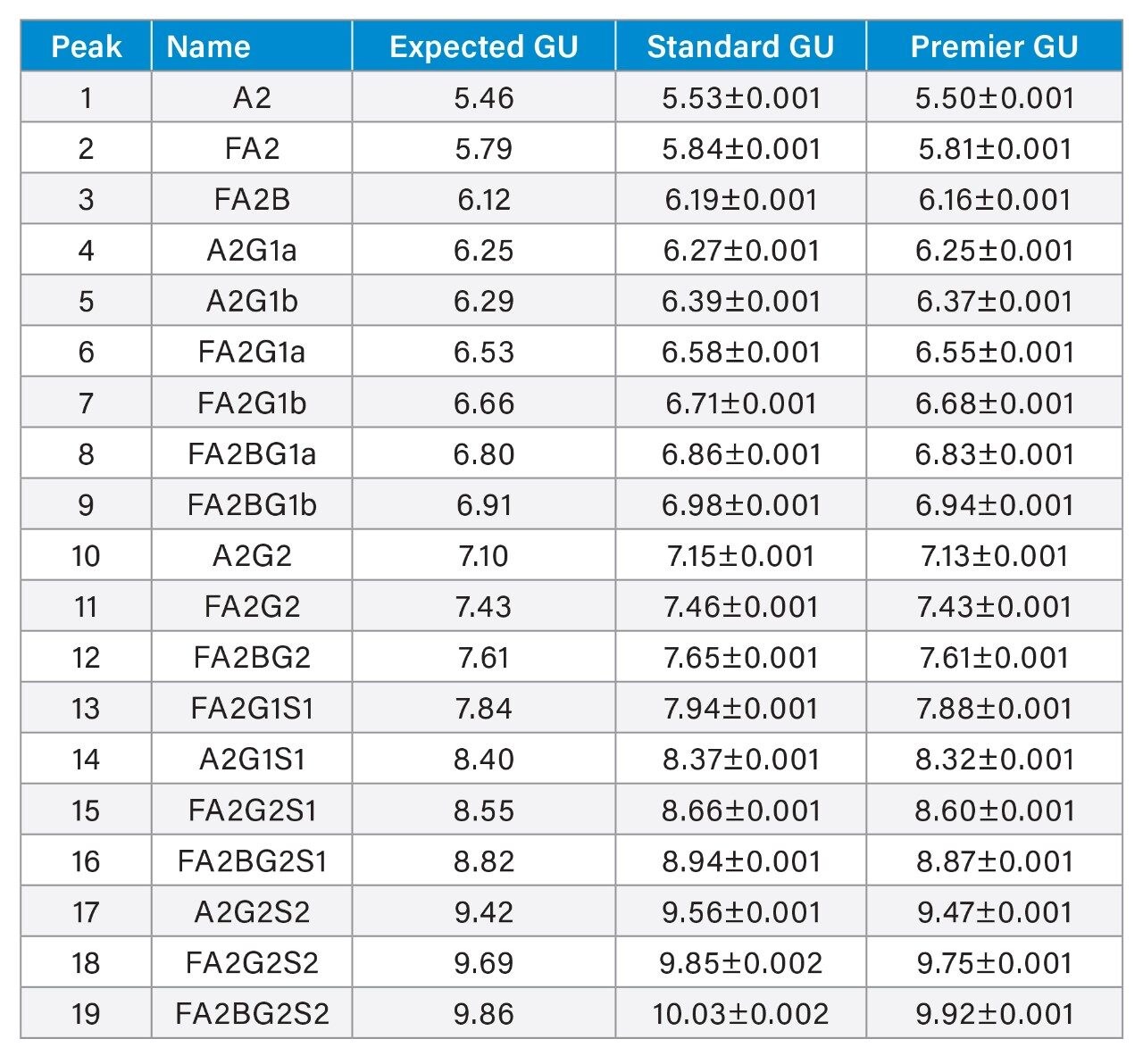Viewport: 1143px width, 1064px height.
Task: Click the A2G2 name cell
Action: pos(252,555)
